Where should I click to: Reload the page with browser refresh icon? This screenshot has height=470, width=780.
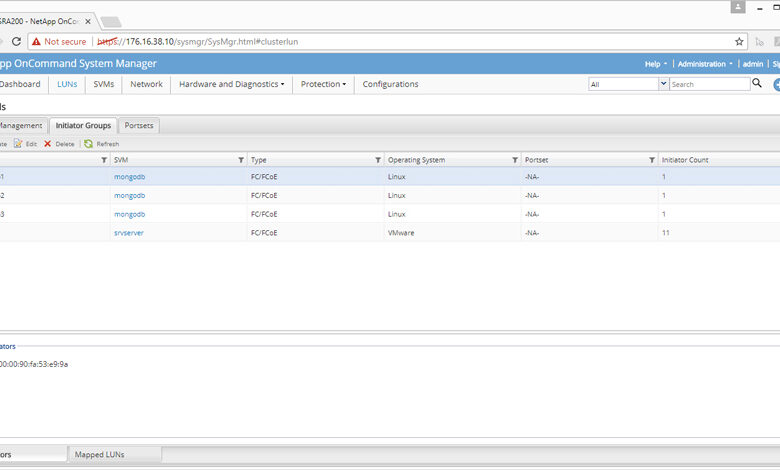pos(16,41)
